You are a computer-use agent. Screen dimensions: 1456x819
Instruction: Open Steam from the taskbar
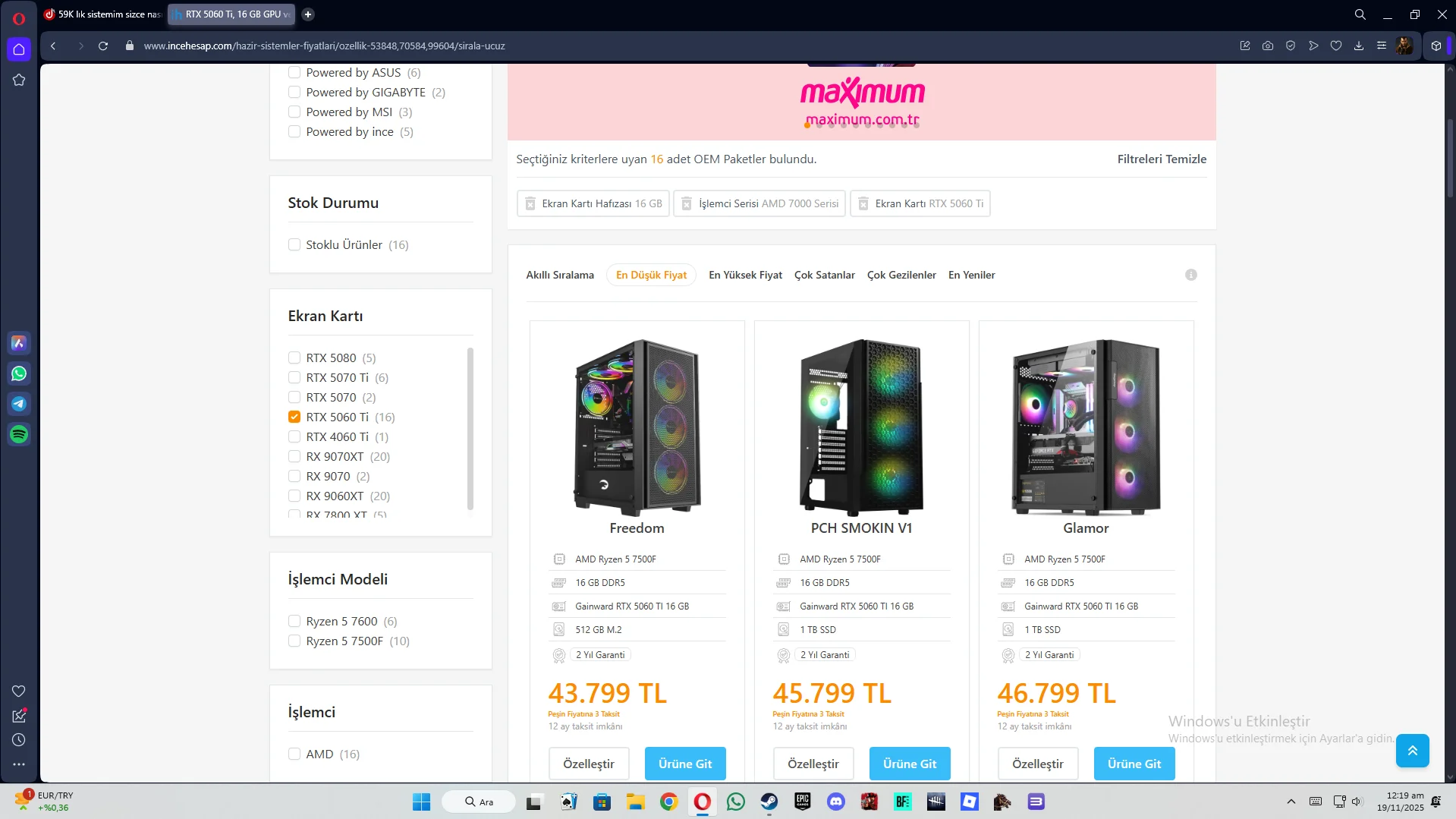point(769,802)
